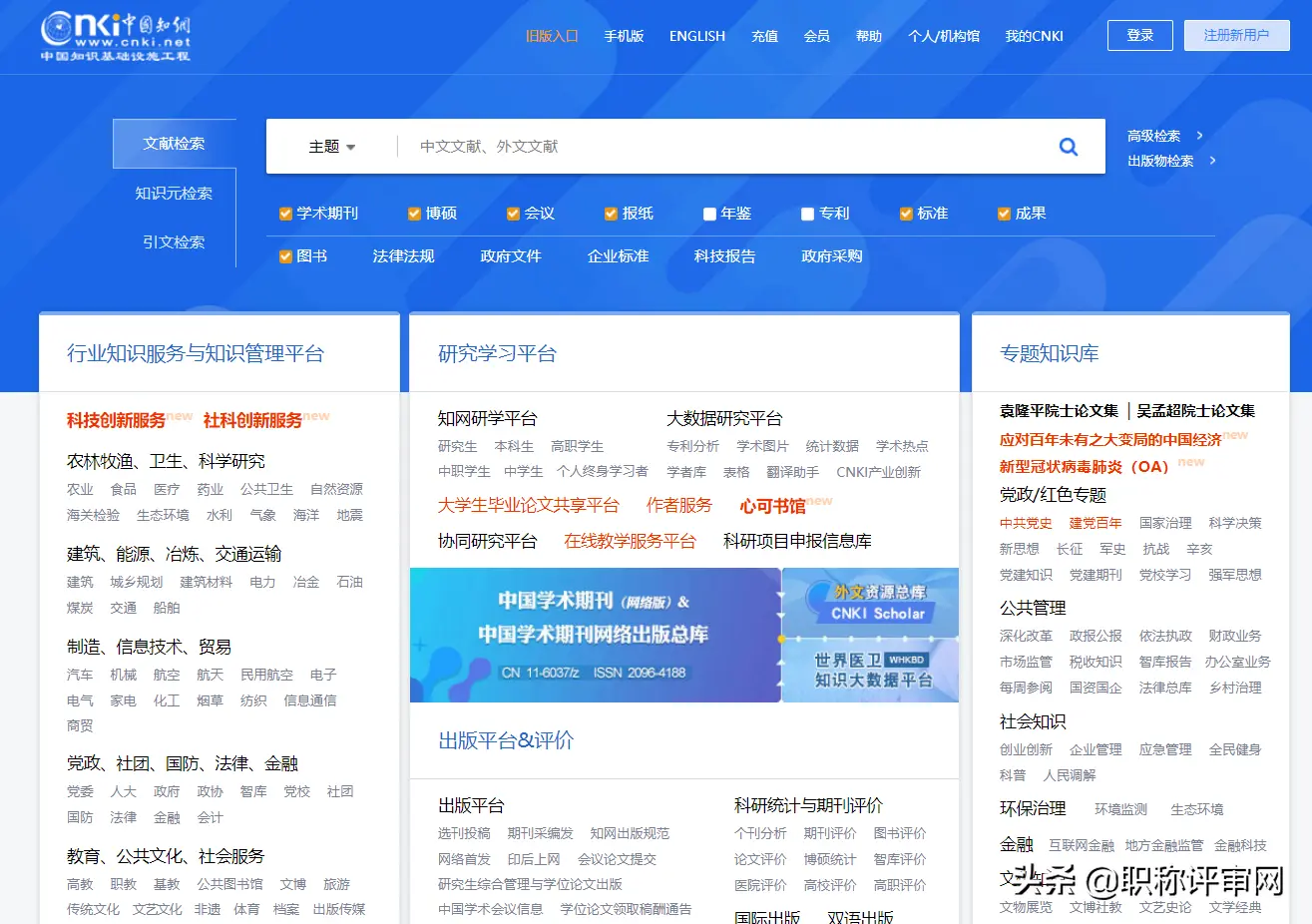Open the 科研项目申报信息库 link
Image resolution: width=1312 pixels, height=924 pixels.
tap(797, 541)
